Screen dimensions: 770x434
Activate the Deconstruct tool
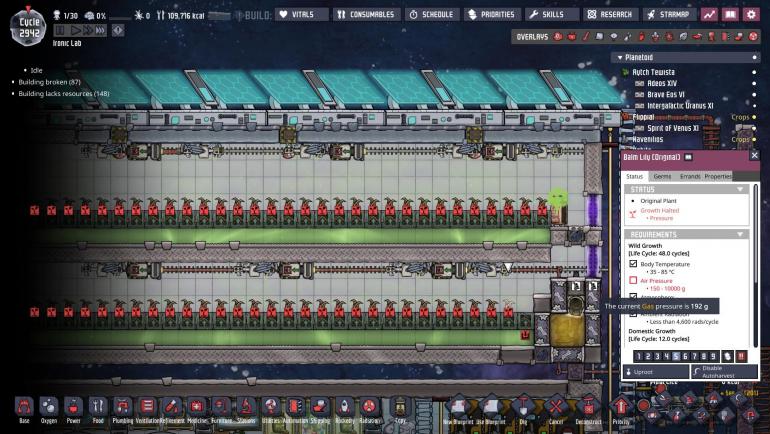click(x=588, y=408)
